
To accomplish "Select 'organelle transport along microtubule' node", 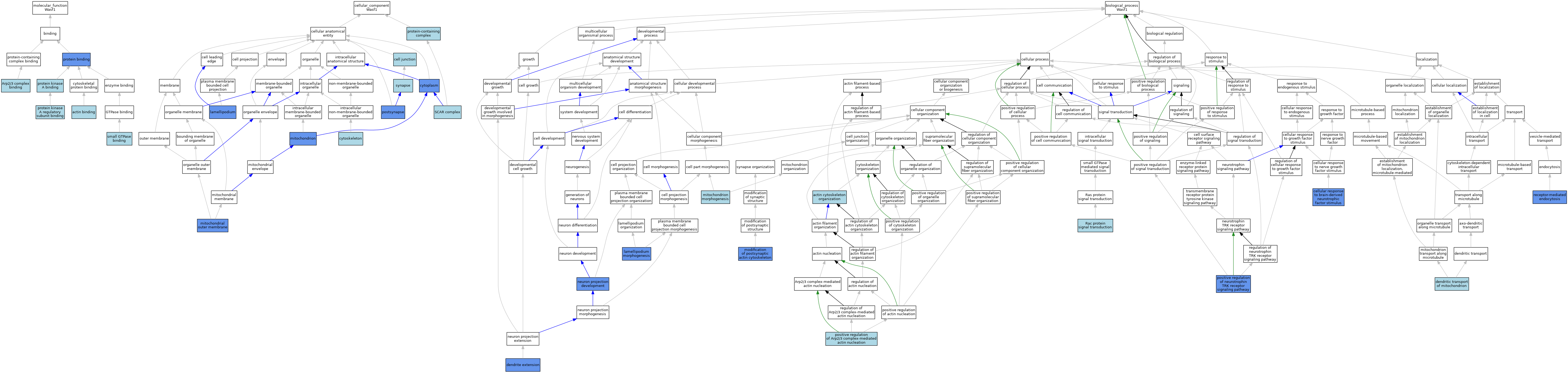I will [1434, 226].
